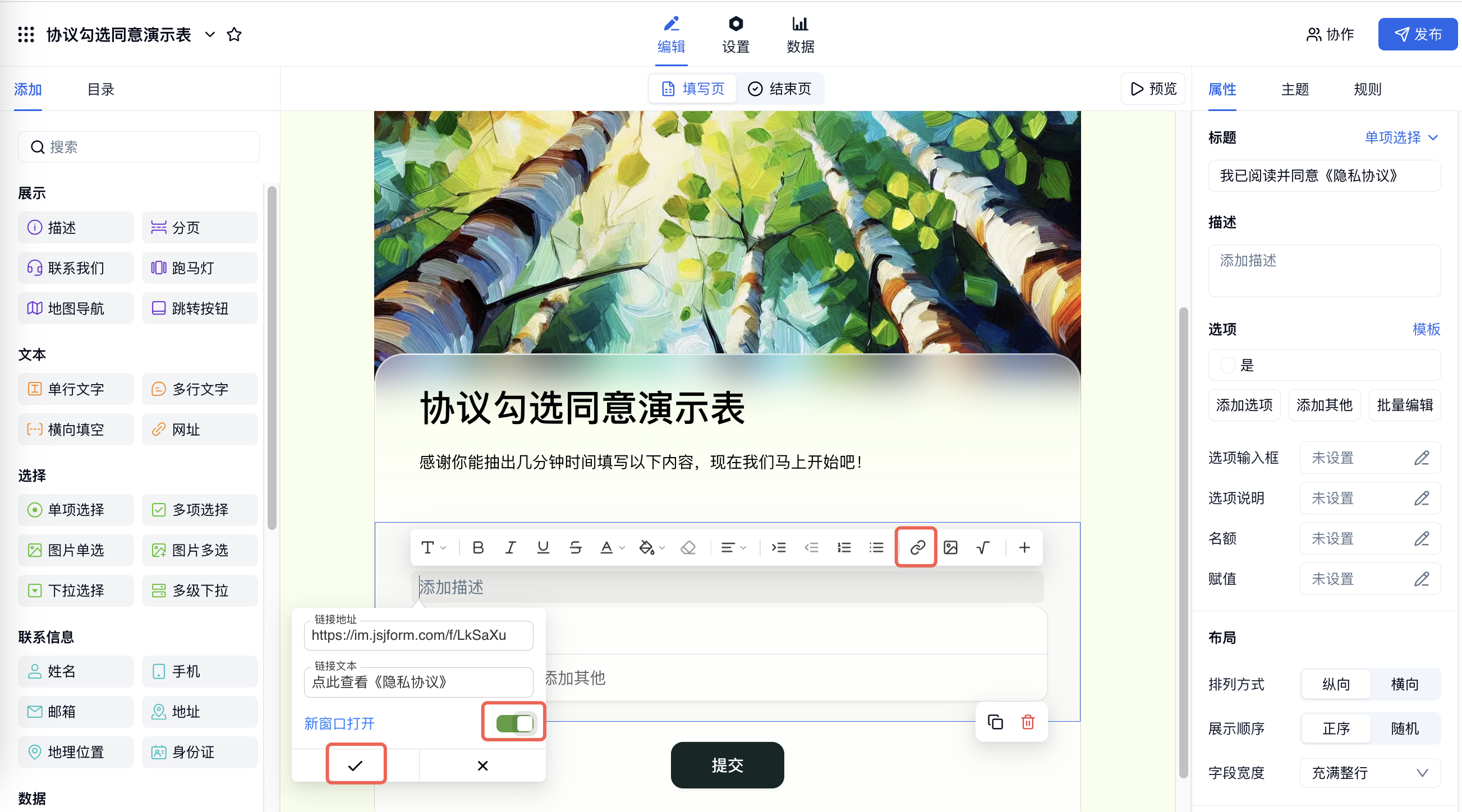This screenshot has height=812, width=1462.
Task: Add a 跳转按钮 component
Action: (x=200, y=308)
